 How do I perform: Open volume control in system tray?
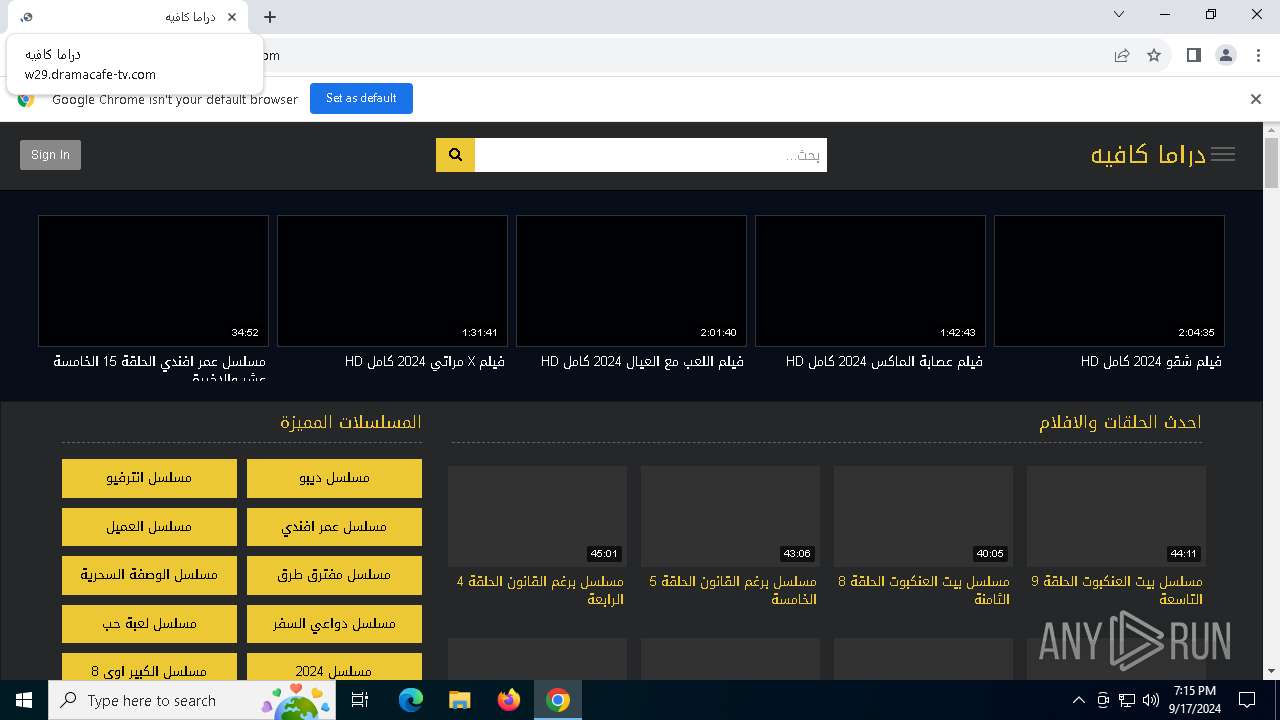click(x=1151, y=700)
